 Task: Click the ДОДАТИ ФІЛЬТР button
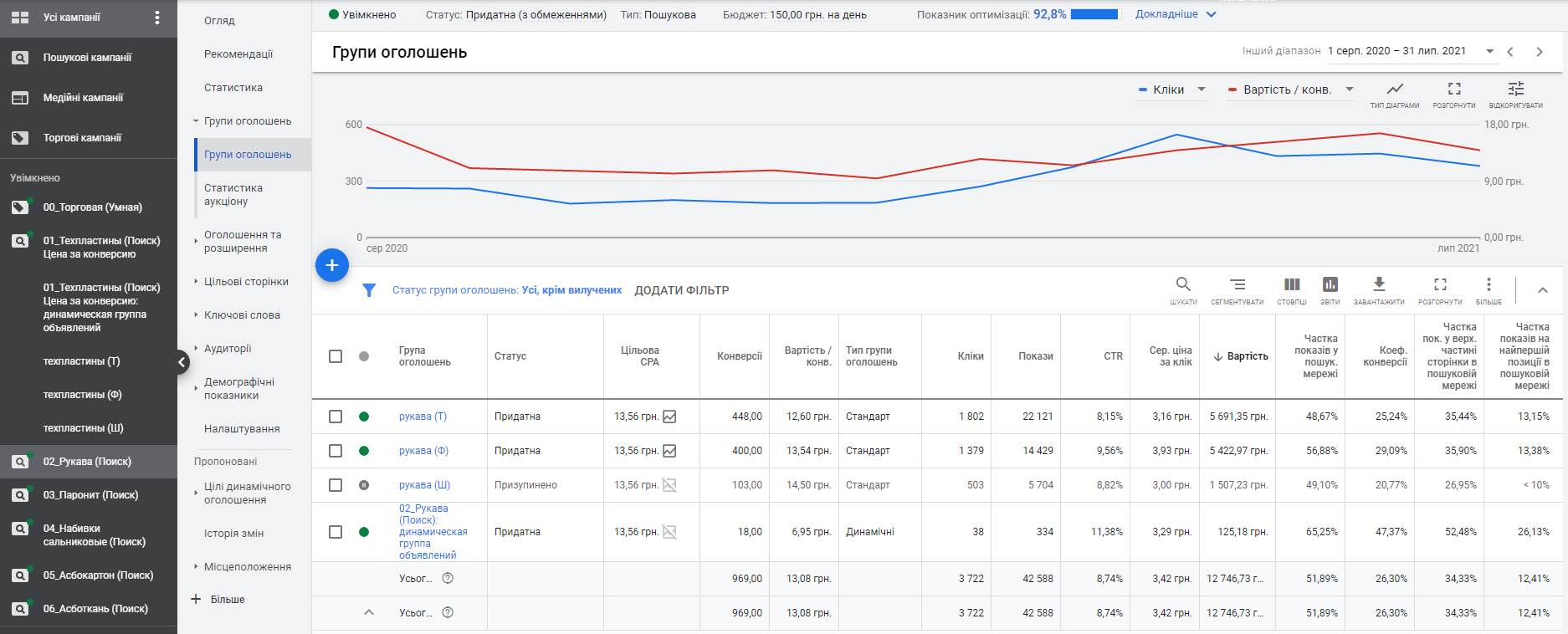(x=682, y=290)
